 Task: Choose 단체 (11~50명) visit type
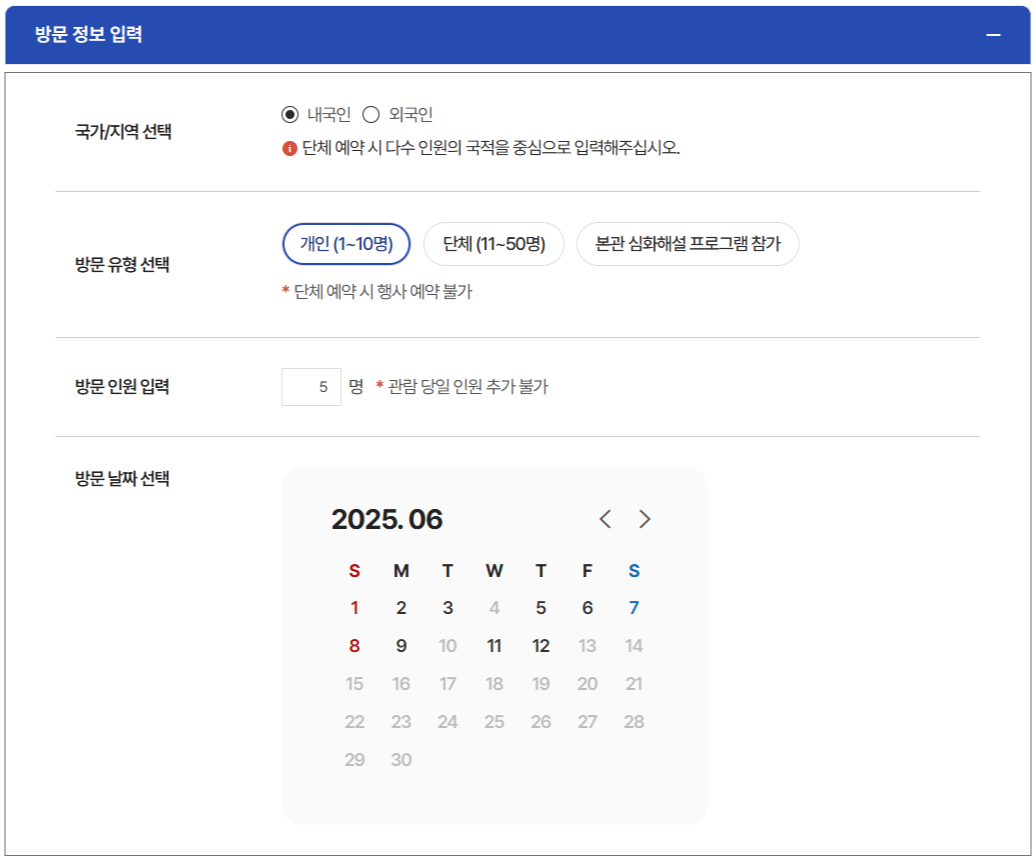click(495, 243)
